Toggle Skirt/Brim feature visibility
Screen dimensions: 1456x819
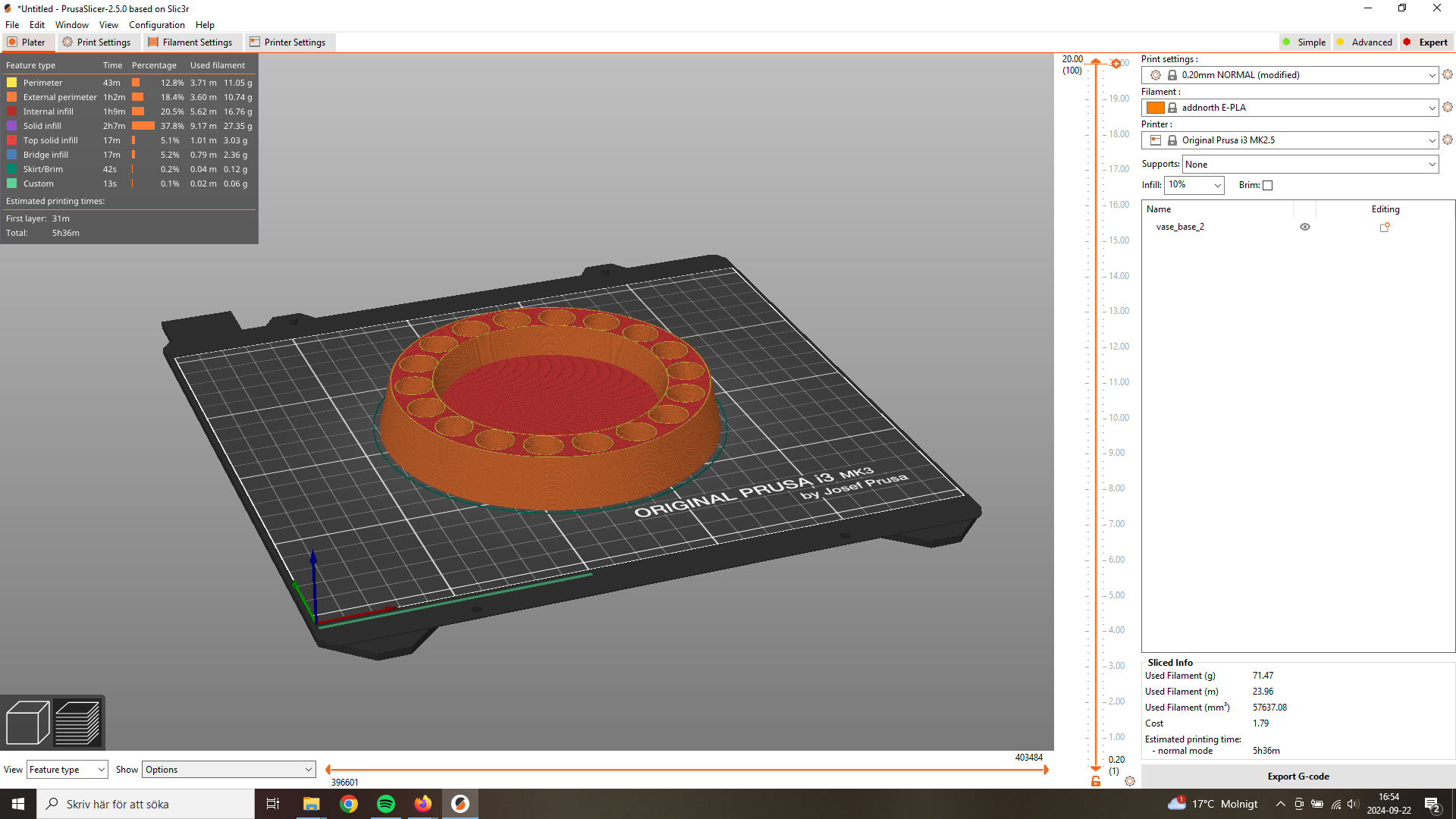12,169
